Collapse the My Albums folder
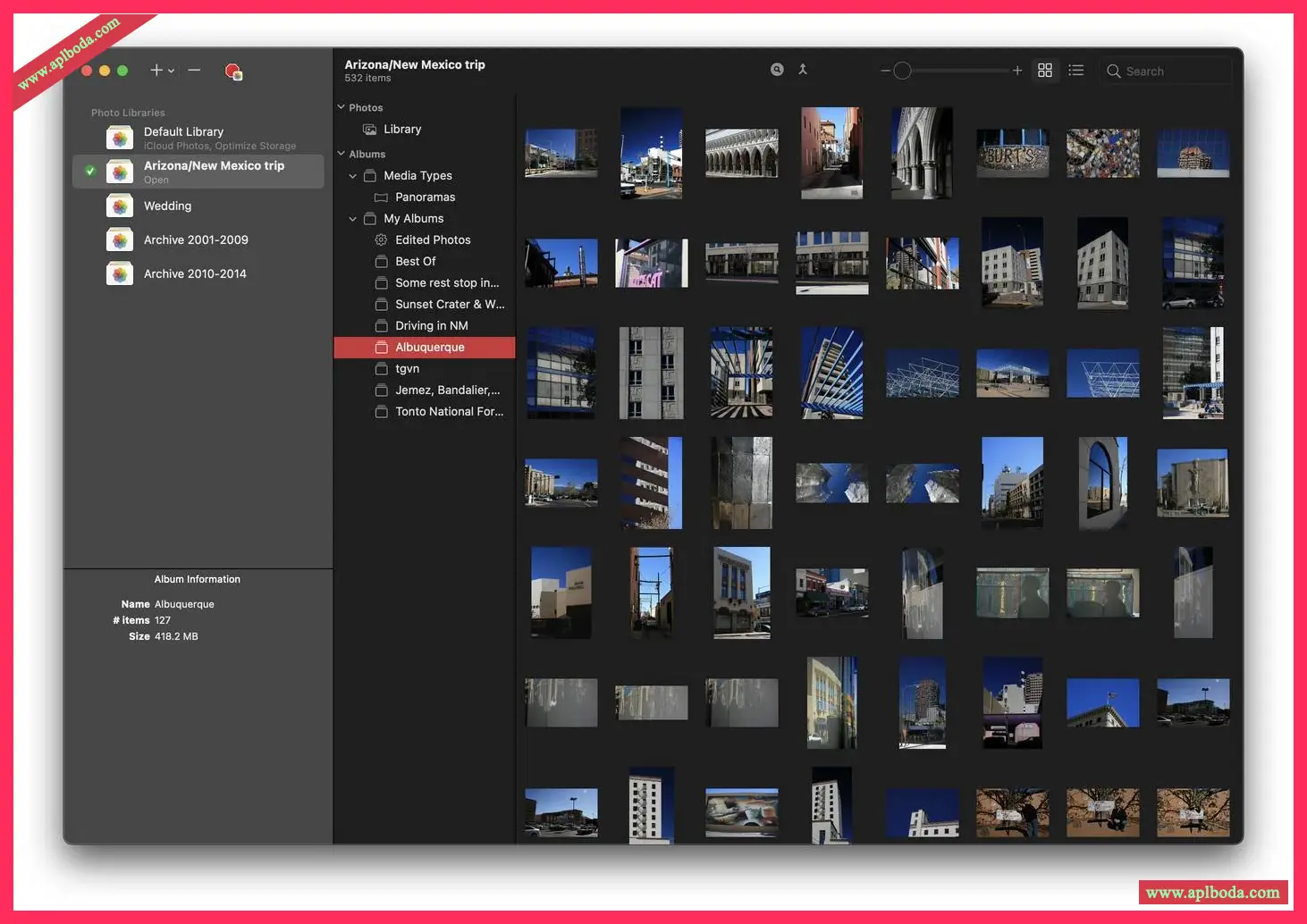Viewport: 1307px width, 924px height. pos(353,219)
